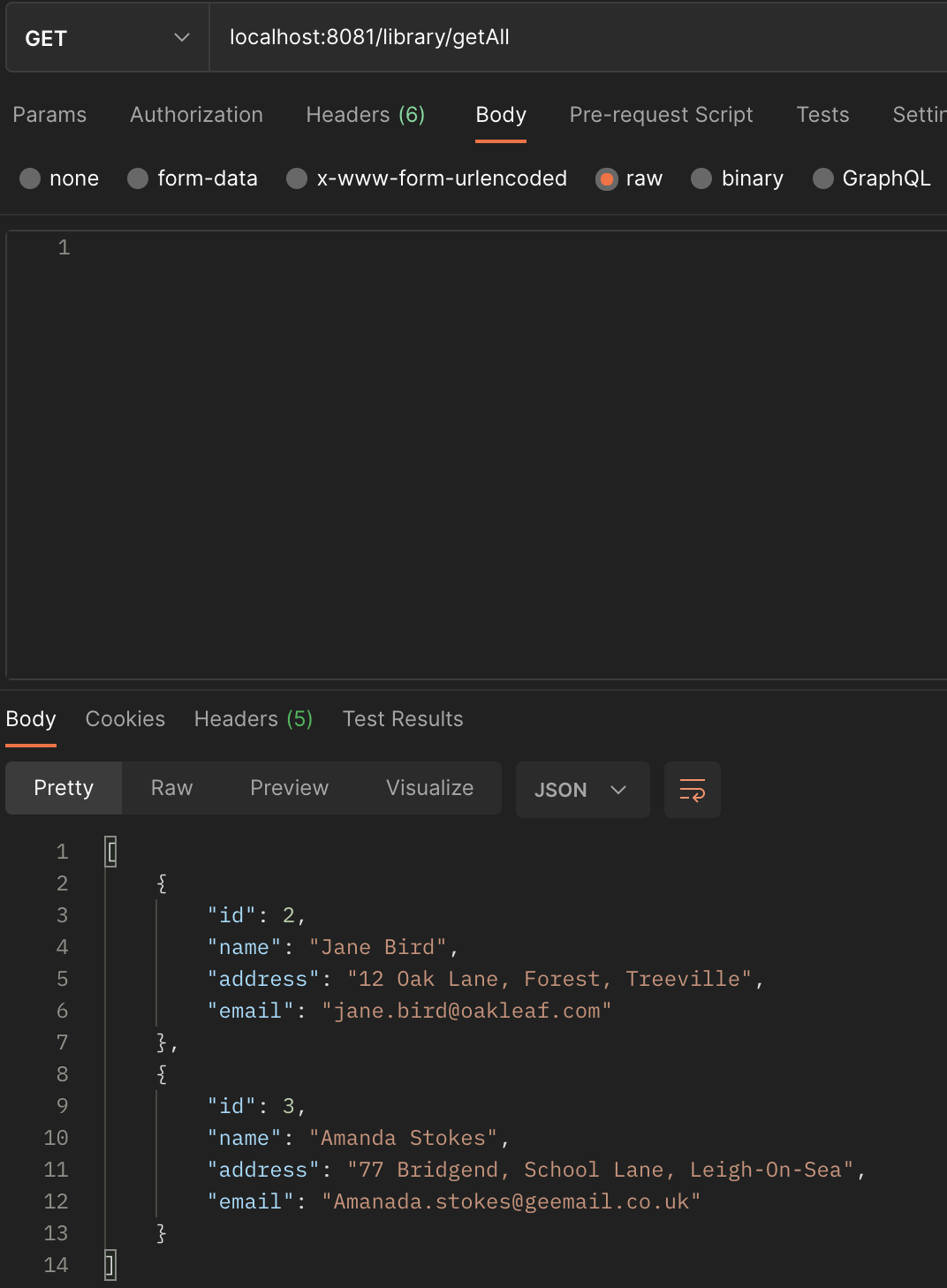The width and height of the screenshot is (947, 1288).
Task: Open the Params request tab
Action: pos(49,115)
